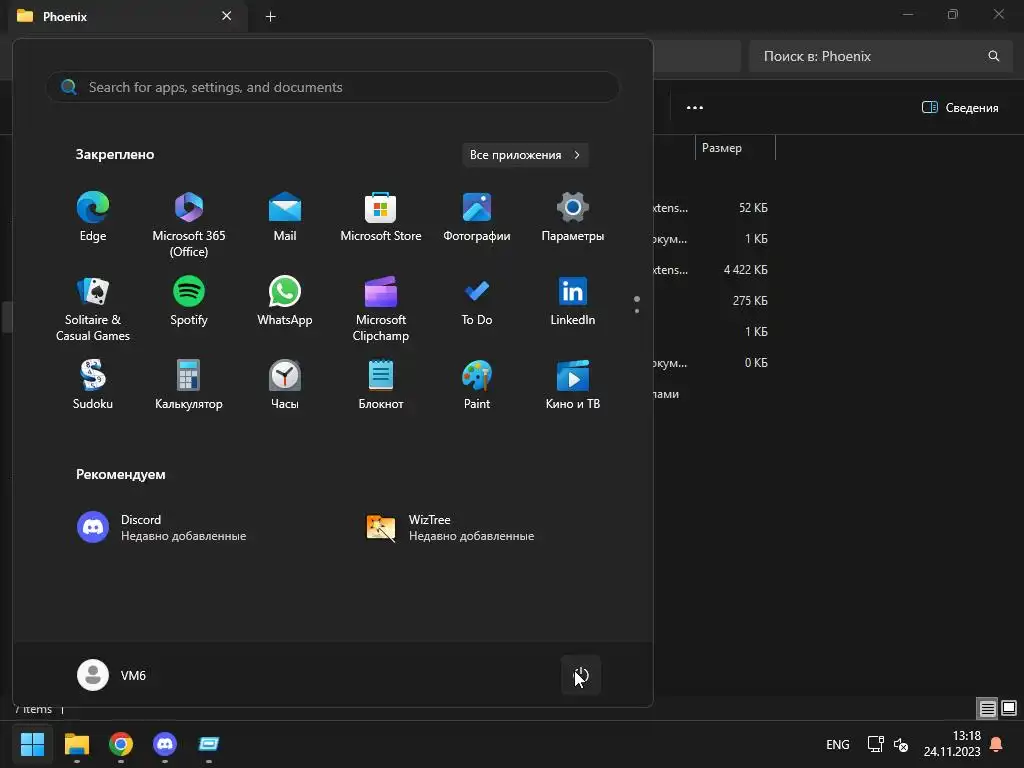Open the Фотографии app

pyautogui.click(x=477, y=217)
